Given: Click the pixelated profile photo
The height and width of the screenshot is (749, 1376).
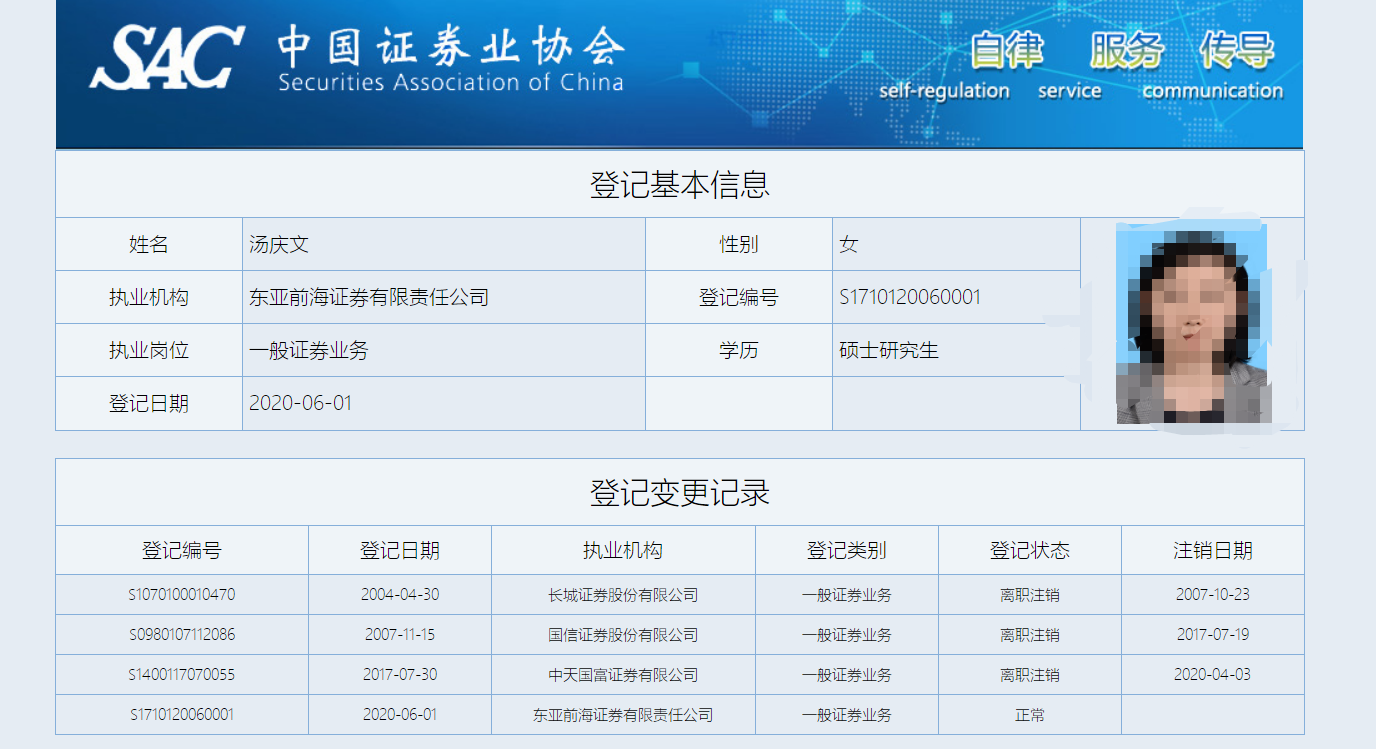Looking at the screenshot, I should 1192,324.
